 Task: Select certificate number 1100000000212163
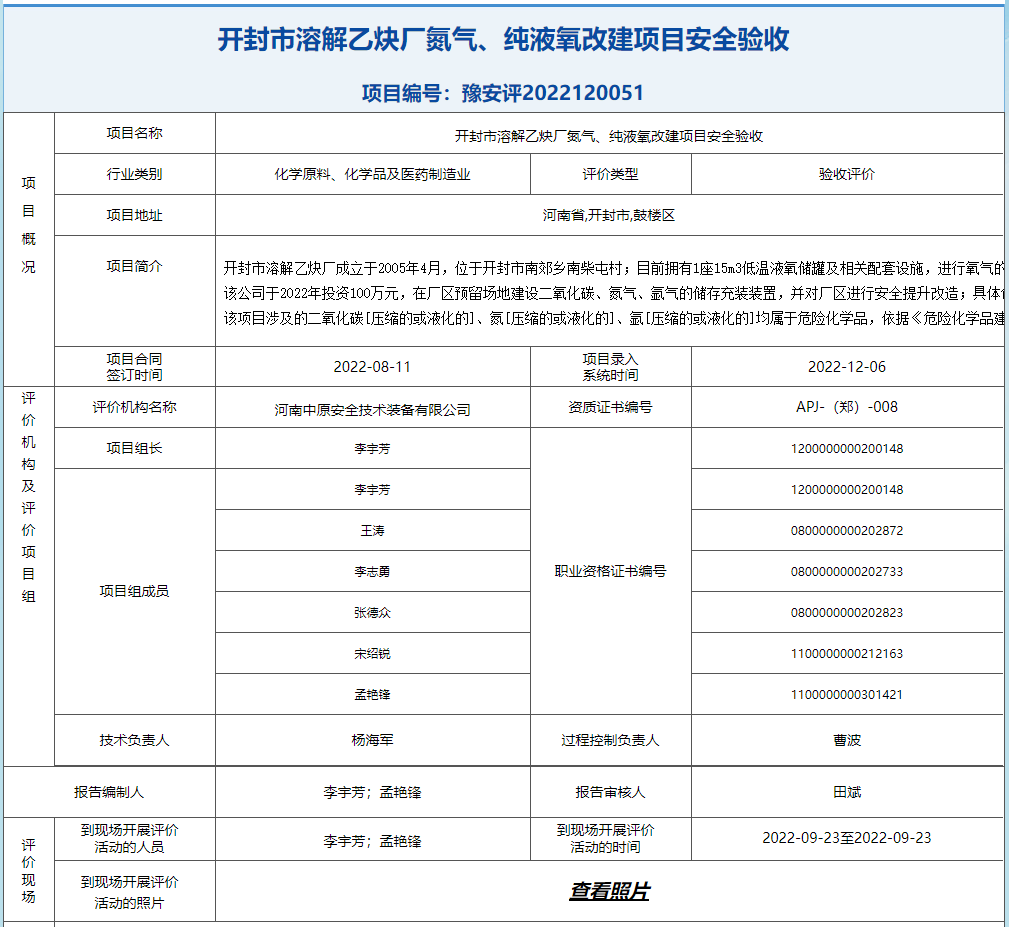[847, 654]
